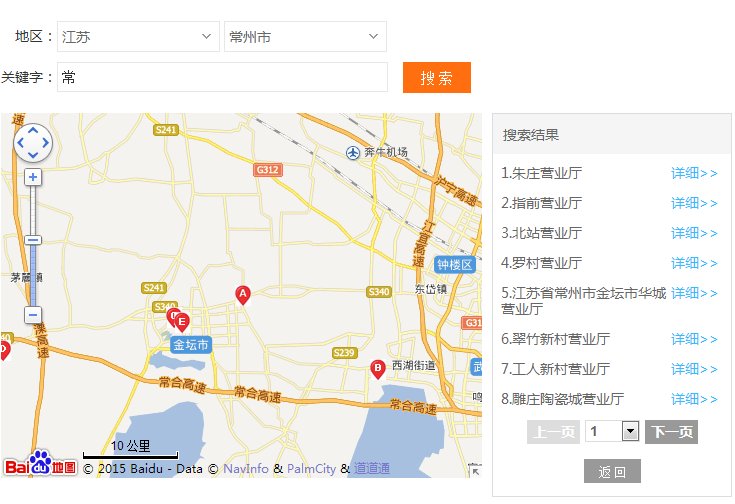
Task: Click the NavInfo attribution link
Action: click(246, 468)
